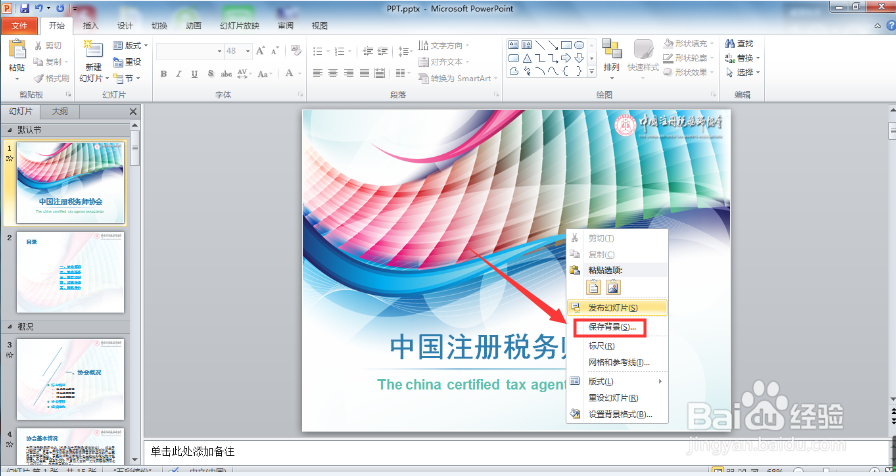Select slide 3 thumbnail in slide panel
The height and width of the screenshot is (476, 896).
click(x=70, y=379)
